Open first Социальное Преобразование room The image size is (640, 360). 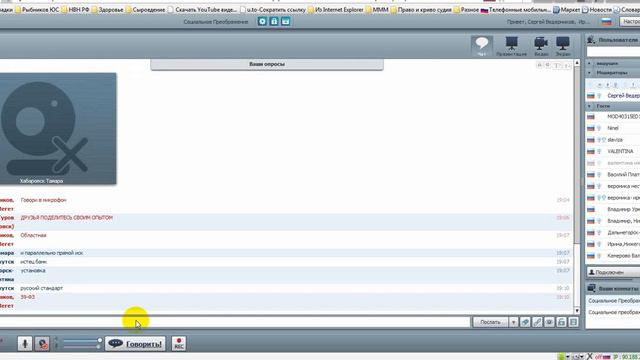tap(613, 300)
